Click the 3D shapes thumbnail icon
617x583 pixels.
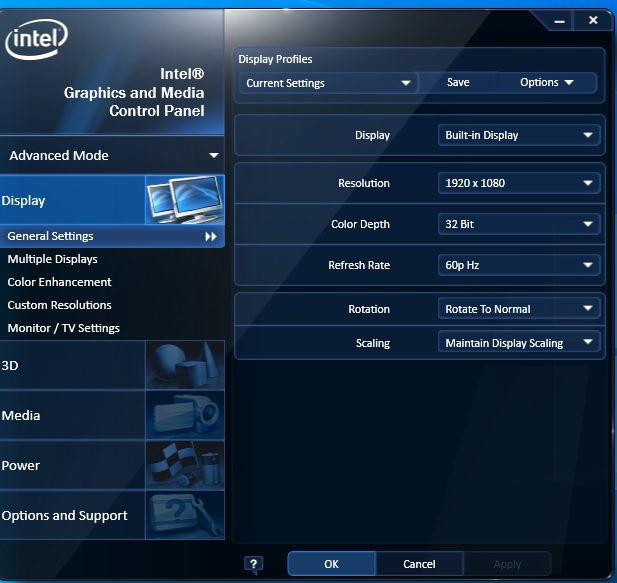point(185,365)
